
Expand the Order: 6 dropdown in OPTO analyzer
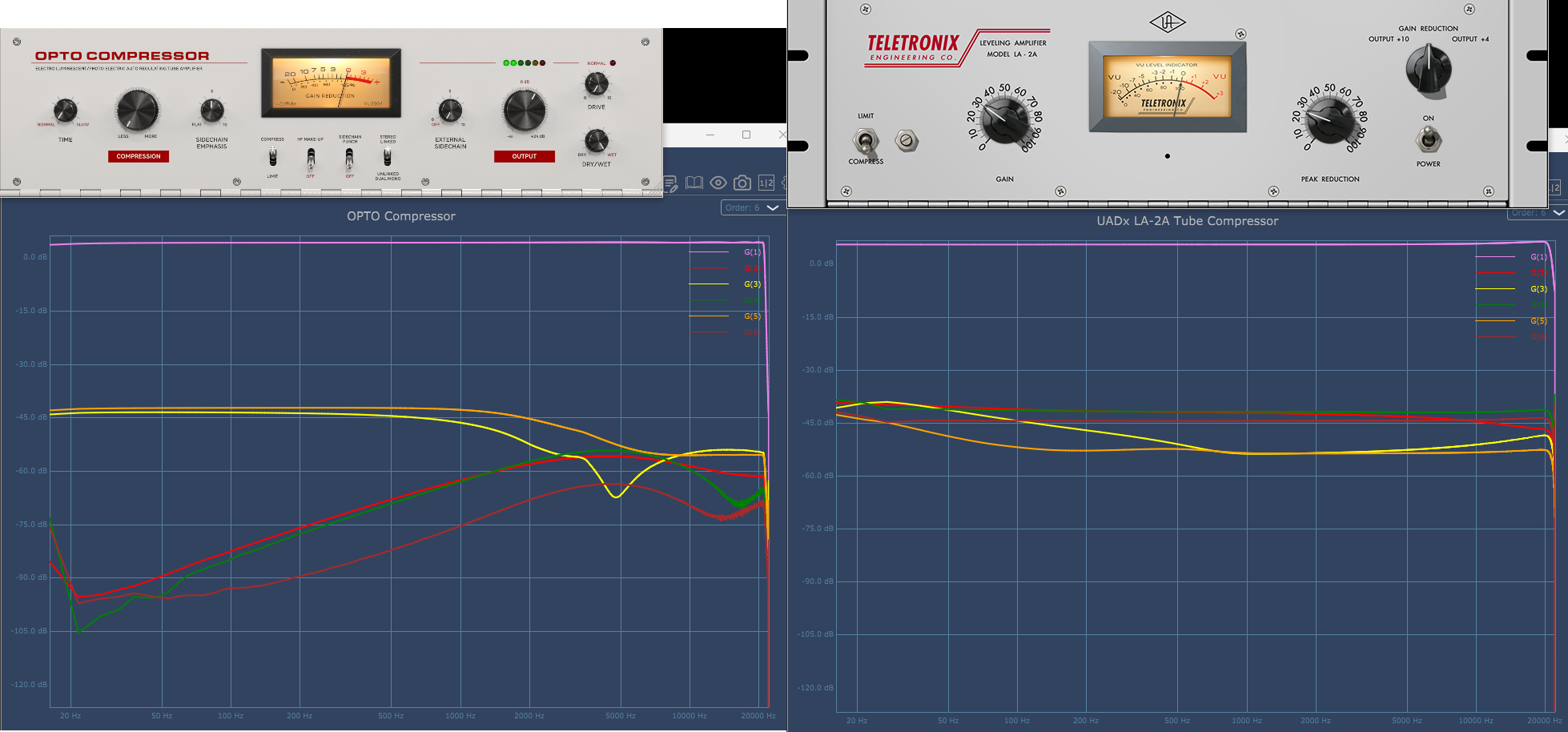tap(751, 207)
